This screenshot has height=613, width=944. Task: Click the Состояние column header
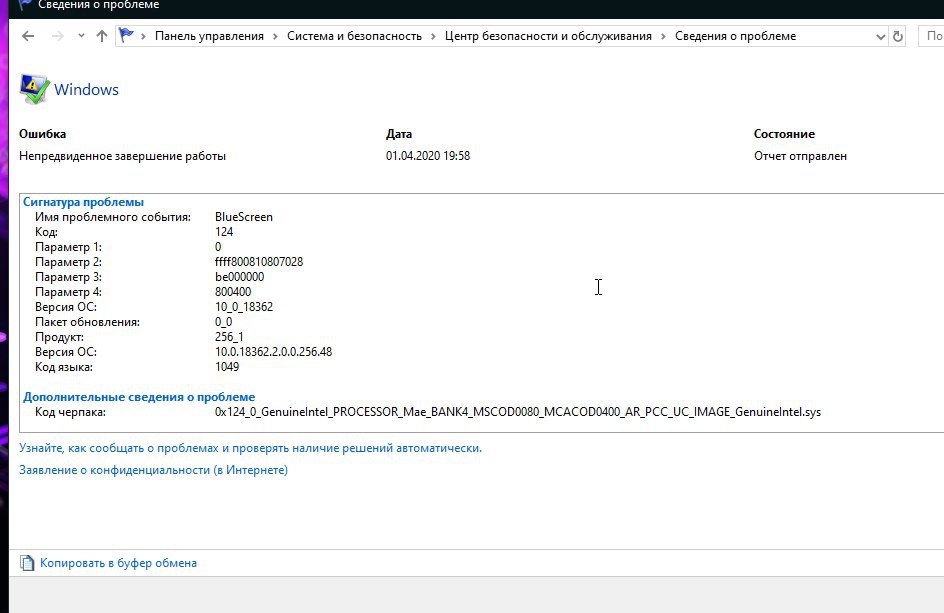point(784,134)
